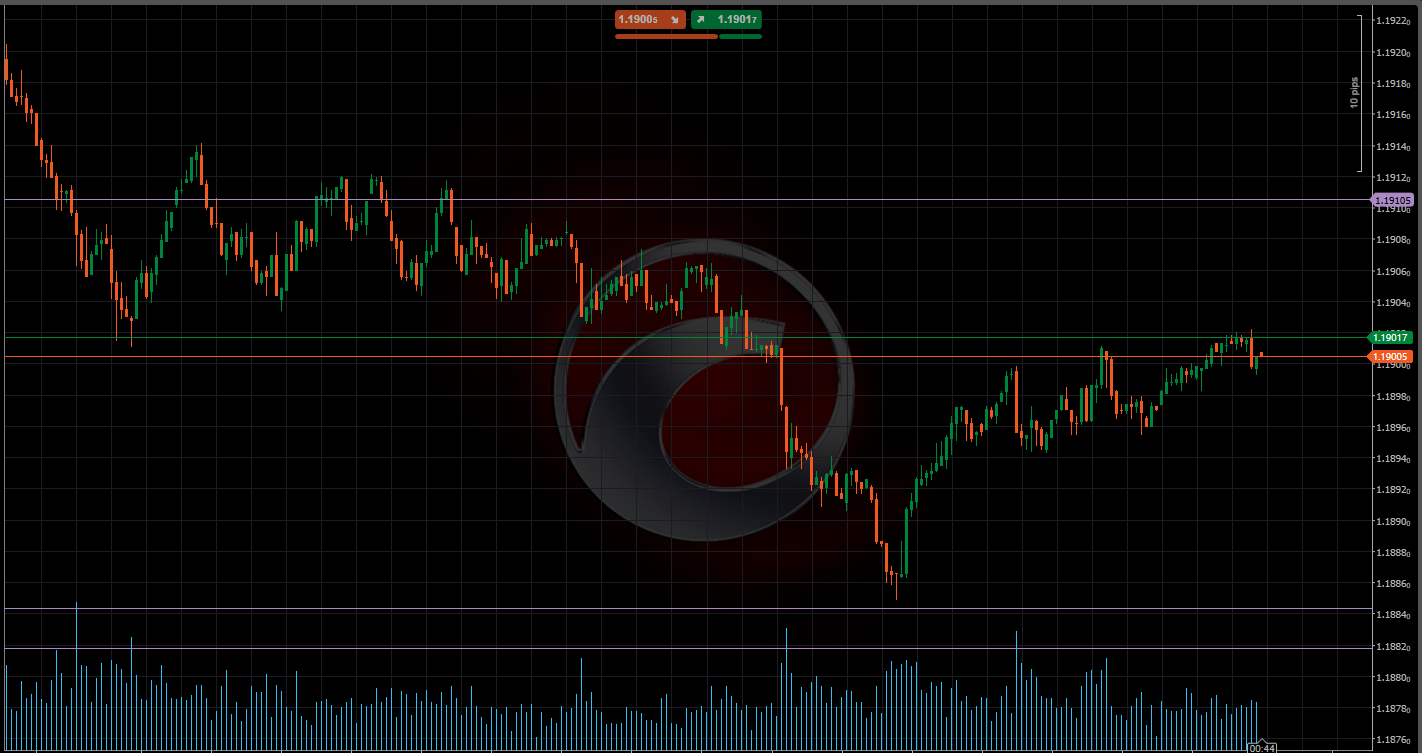This screenshot has height=753, width=1422.
Task: Select the orange 1.19005 bid price label
Action: (x=1391, y=356)
